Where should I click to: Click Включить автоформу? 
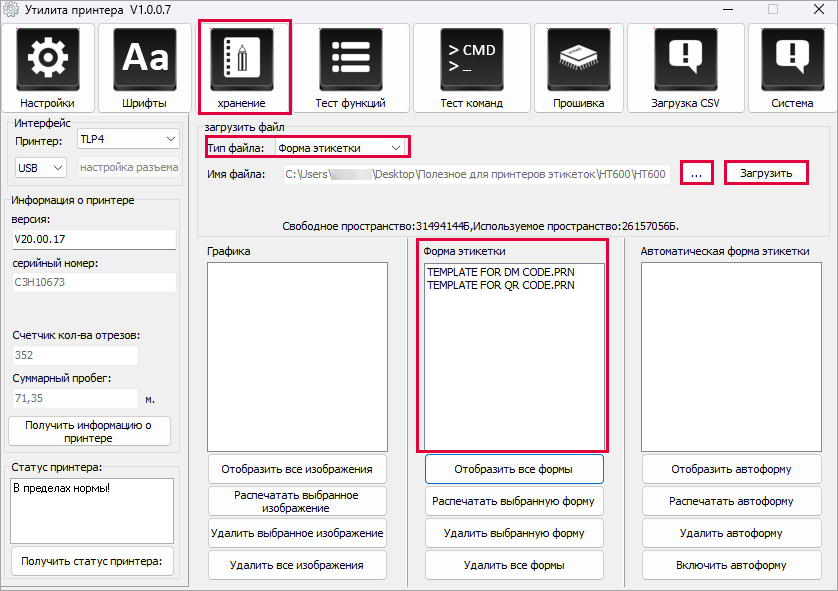click(x=732, y=565)
